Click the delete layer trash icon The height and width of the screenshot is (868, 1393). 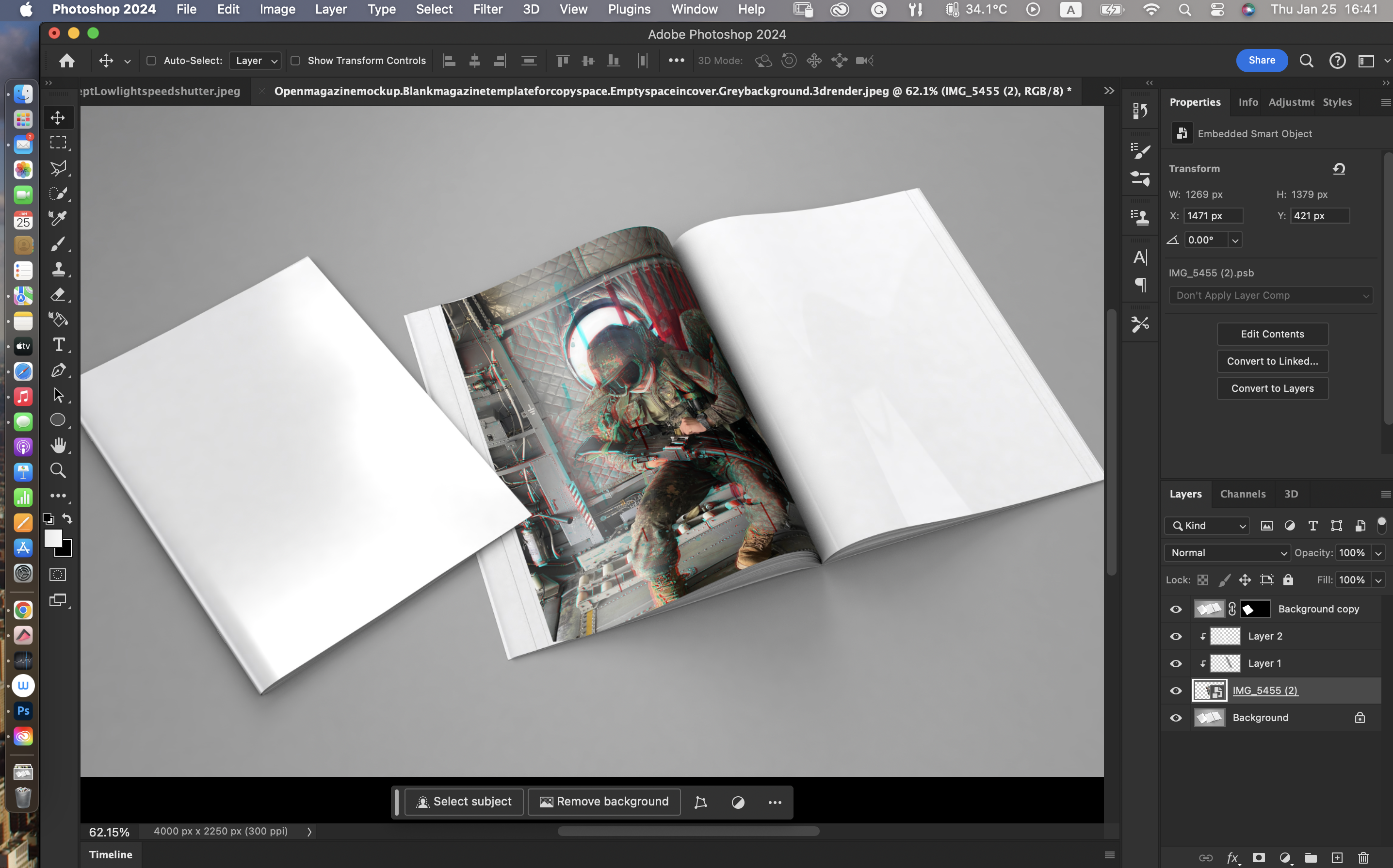1363,858
